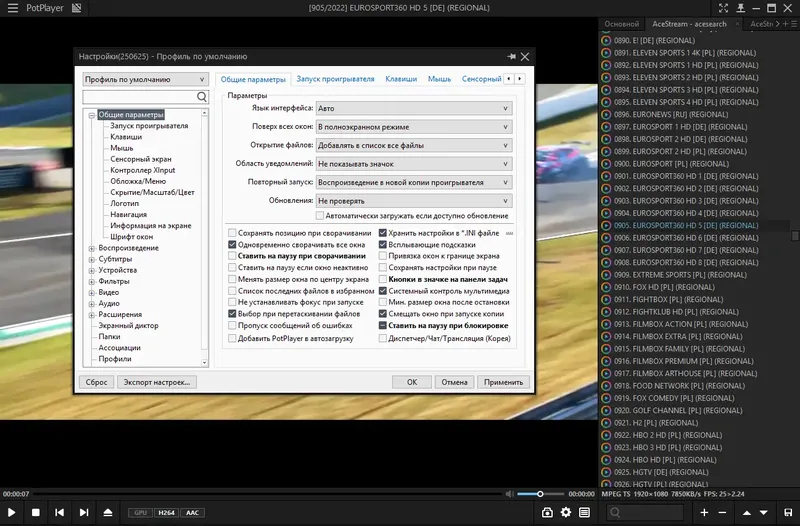The width and height of the screenshot is (800, 526).
Task: Click the Play button in the control bar
Action: tap(12, 513)
